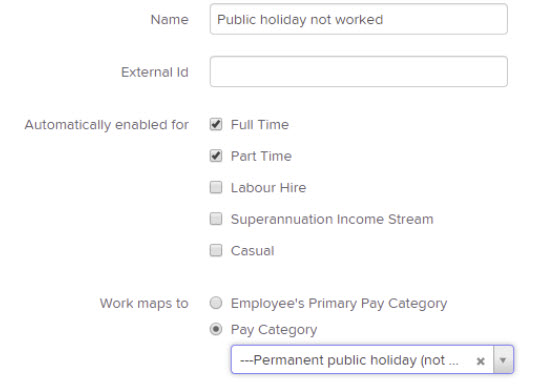The image size is (542, 384).
Task: Select the Pay Category radio button
Action: [216, 329]
